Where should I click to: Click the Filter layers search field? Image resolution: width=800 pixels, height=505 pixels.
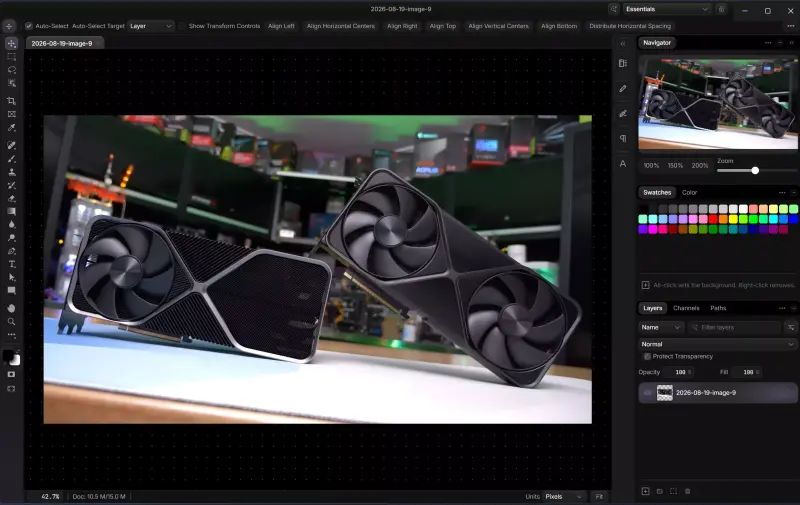735,327
